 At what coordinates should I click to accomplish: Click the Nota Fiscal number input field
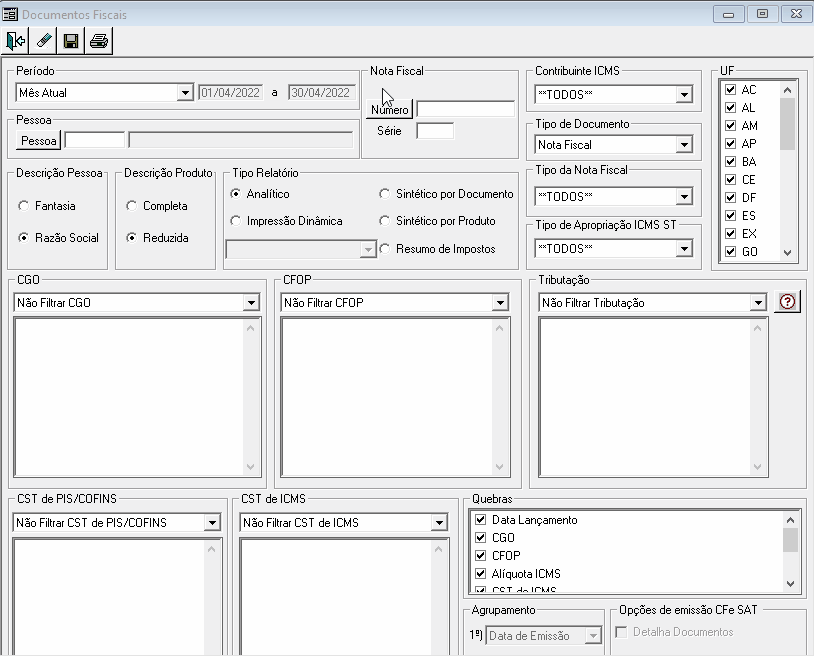(466, 109)
